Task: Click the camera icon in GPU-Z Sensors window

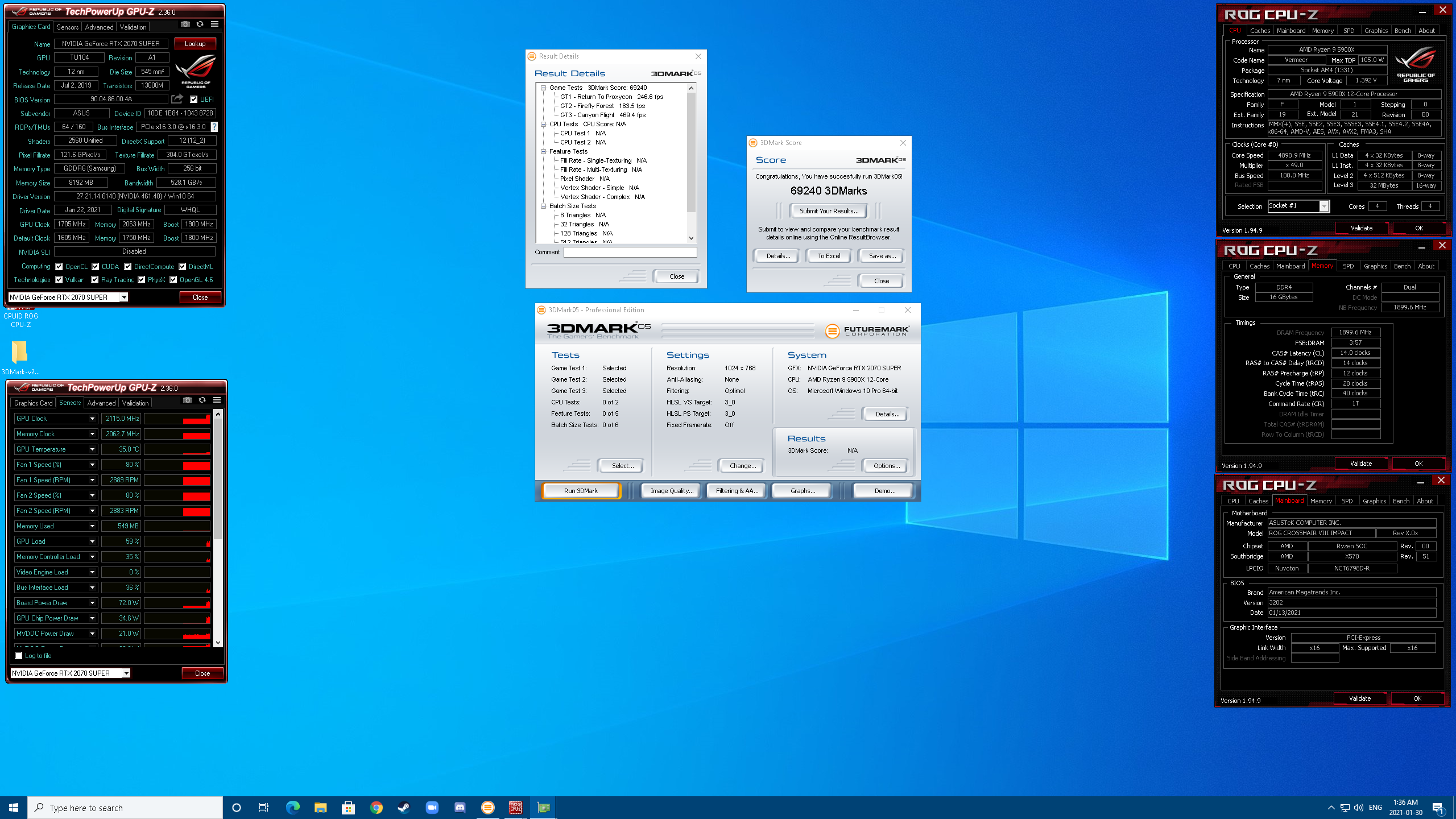Action: point(188,400)
